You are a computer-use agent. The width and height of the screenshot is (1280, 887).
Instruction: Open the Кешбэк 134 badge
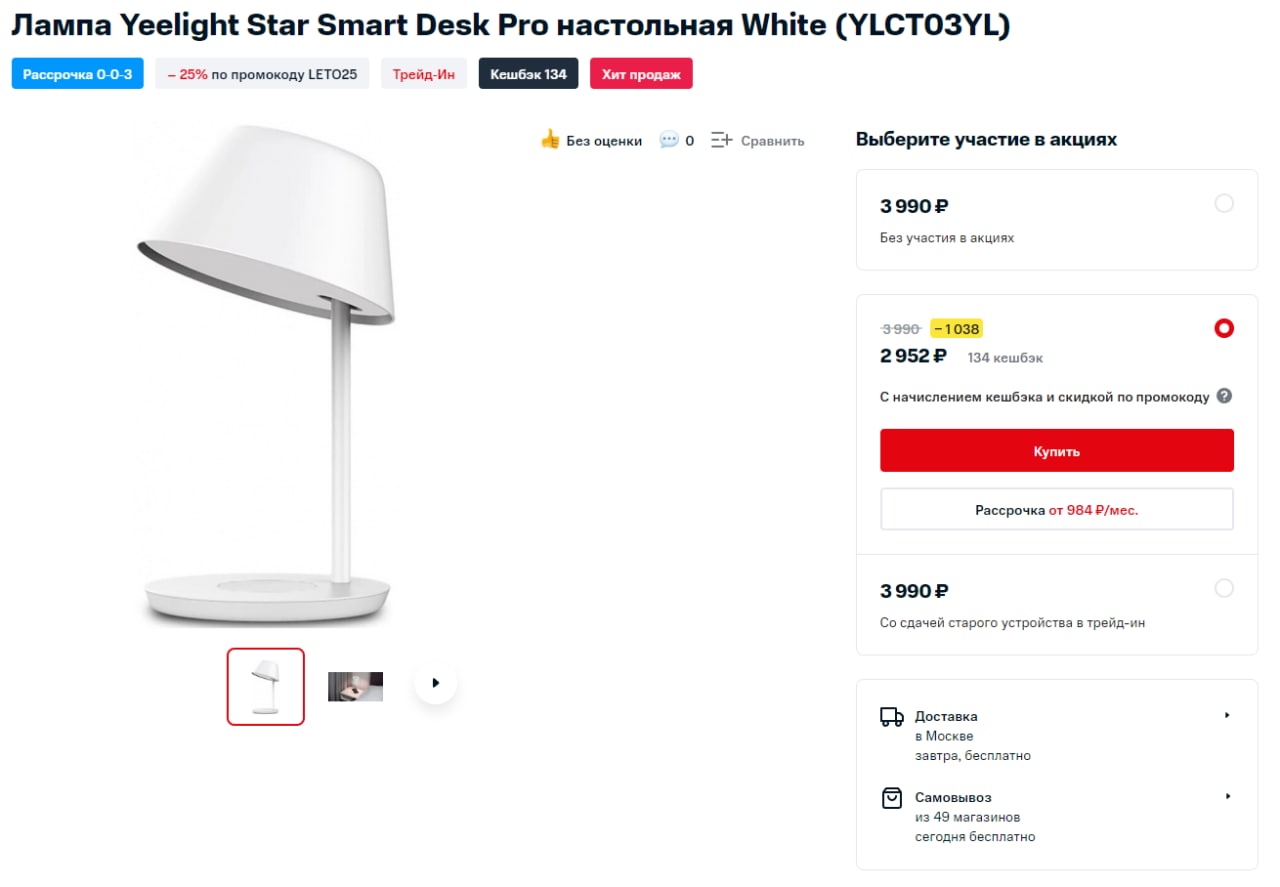tap(528, 73)
